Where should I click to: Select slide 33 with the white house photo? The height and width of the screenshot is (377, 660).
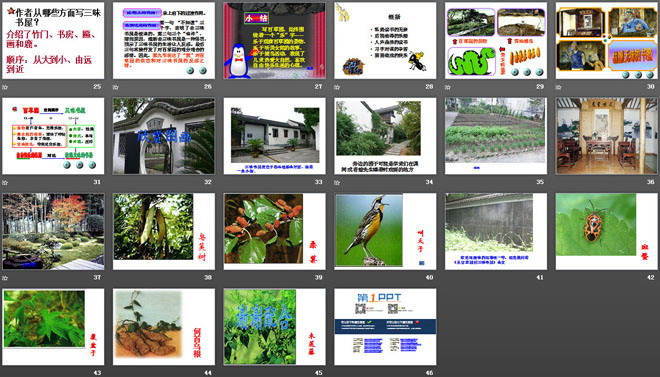[274, 136]
